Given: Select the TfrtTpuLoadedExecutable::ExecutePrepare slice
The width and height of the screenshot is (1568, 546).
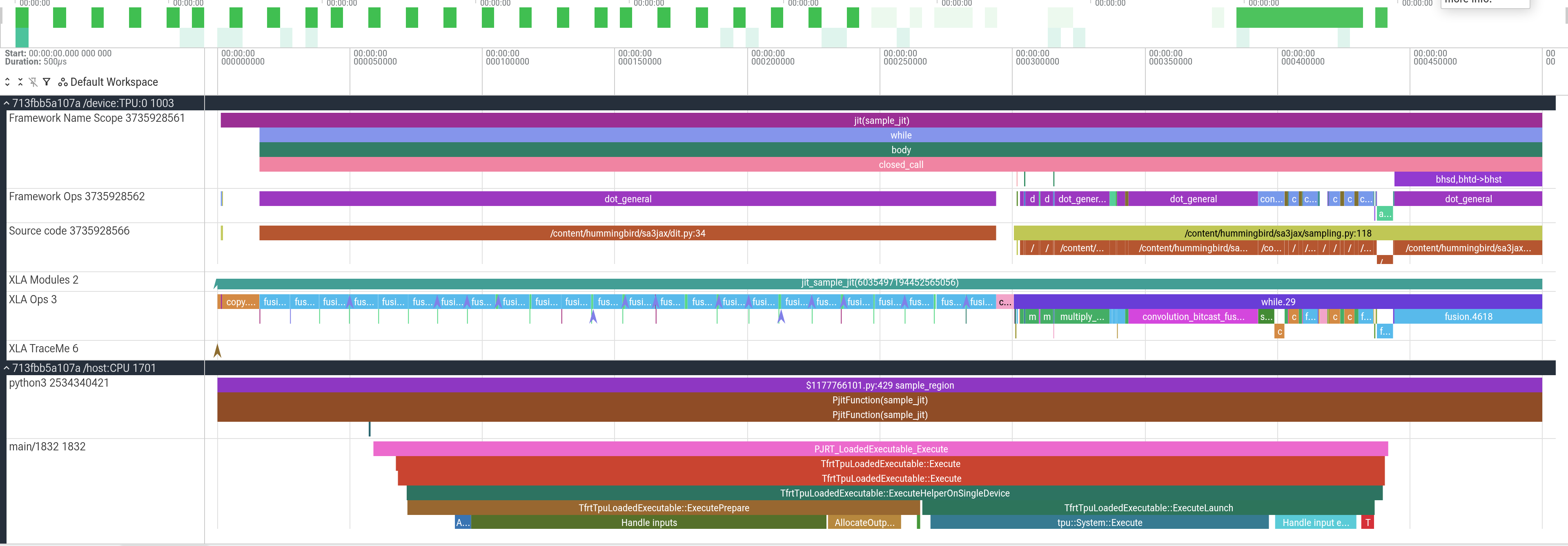Looking at the screenshot, I should (664, 508).
